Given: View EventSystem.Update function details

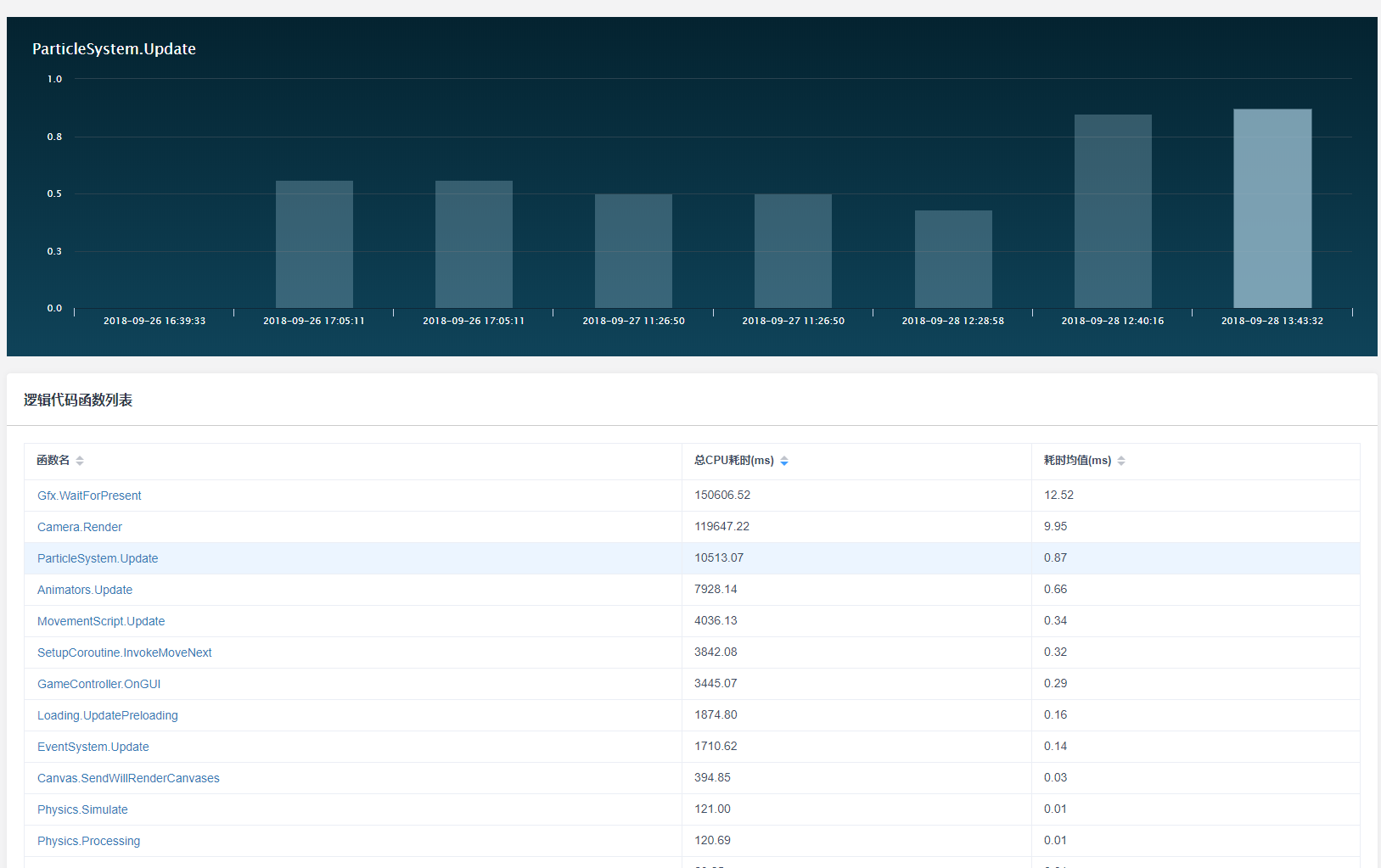Looking at the screenshot, I should [x=93, y=747].
